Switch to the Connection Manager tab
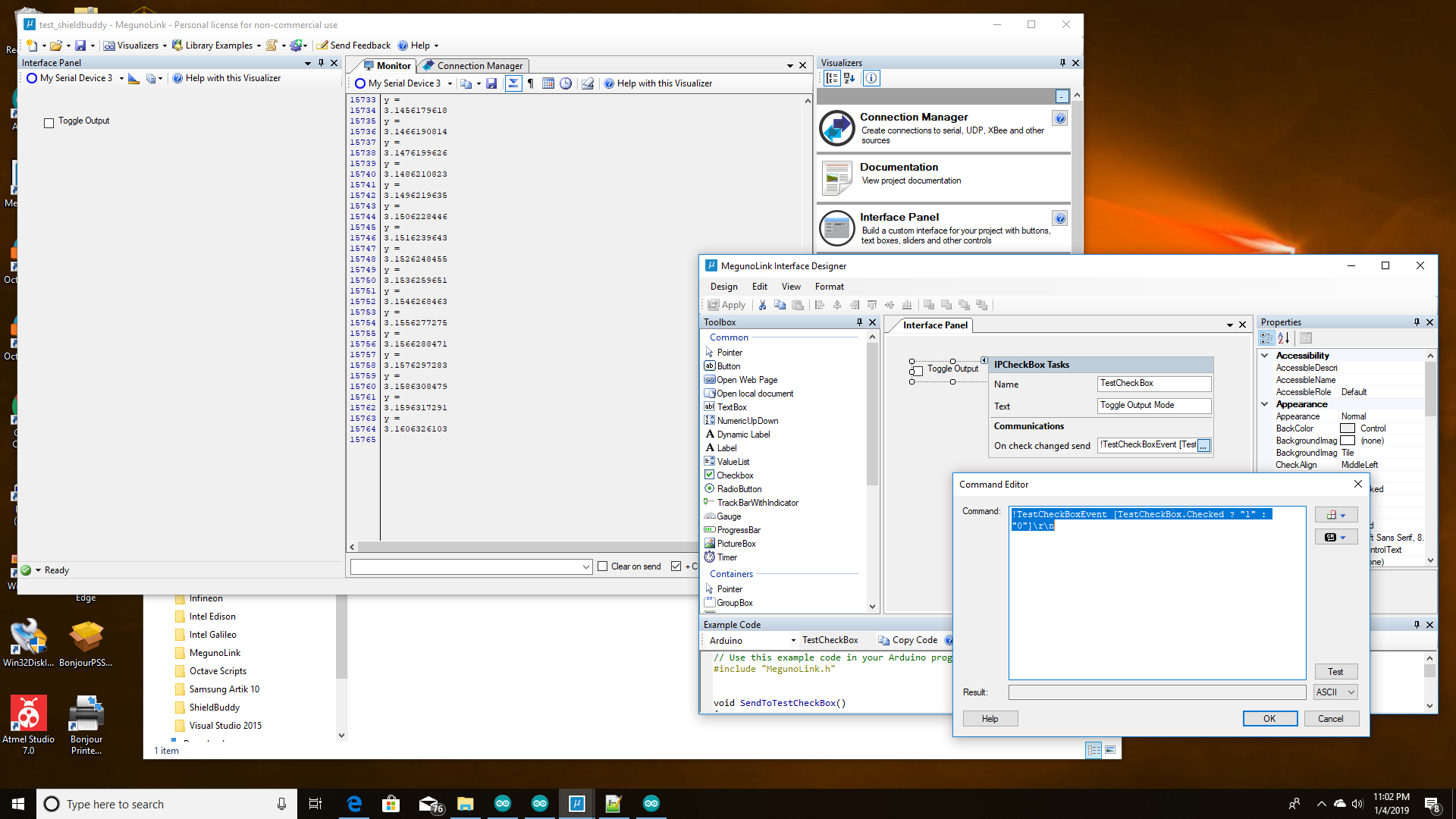The width and height of the screenshot is (1456, 819). coord(473,66)
